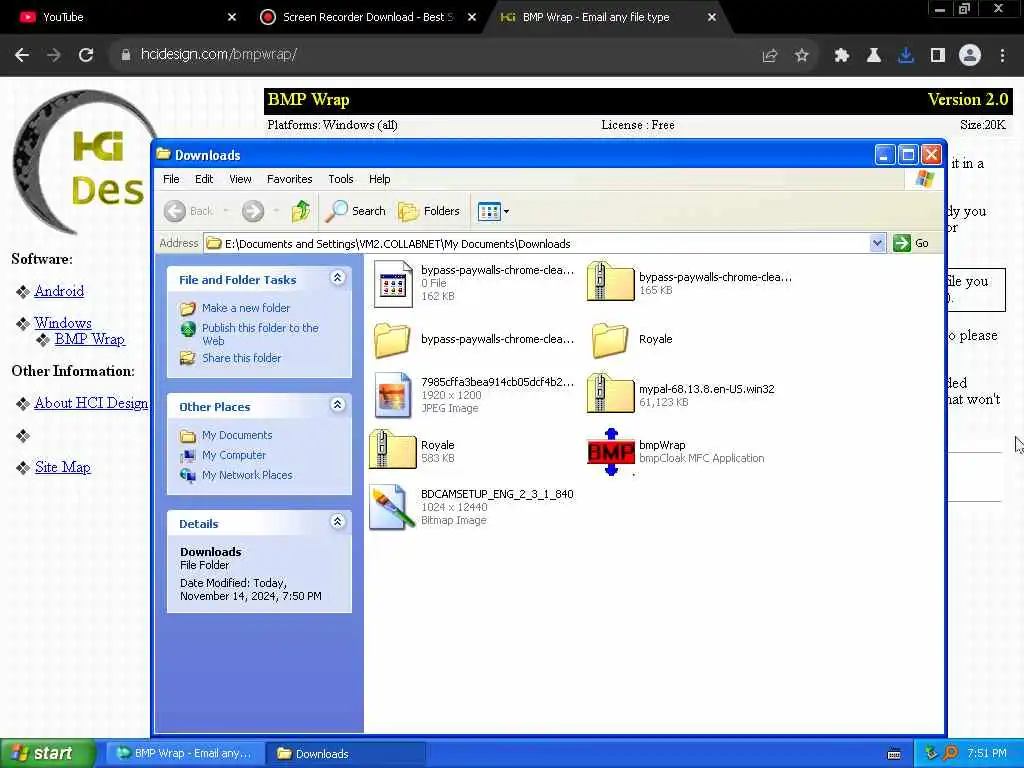Open the Windows link on webpage
Image resolution: width=1024 pixels, height=768 pixels.
pyautogui.click(x=63, y=323)
